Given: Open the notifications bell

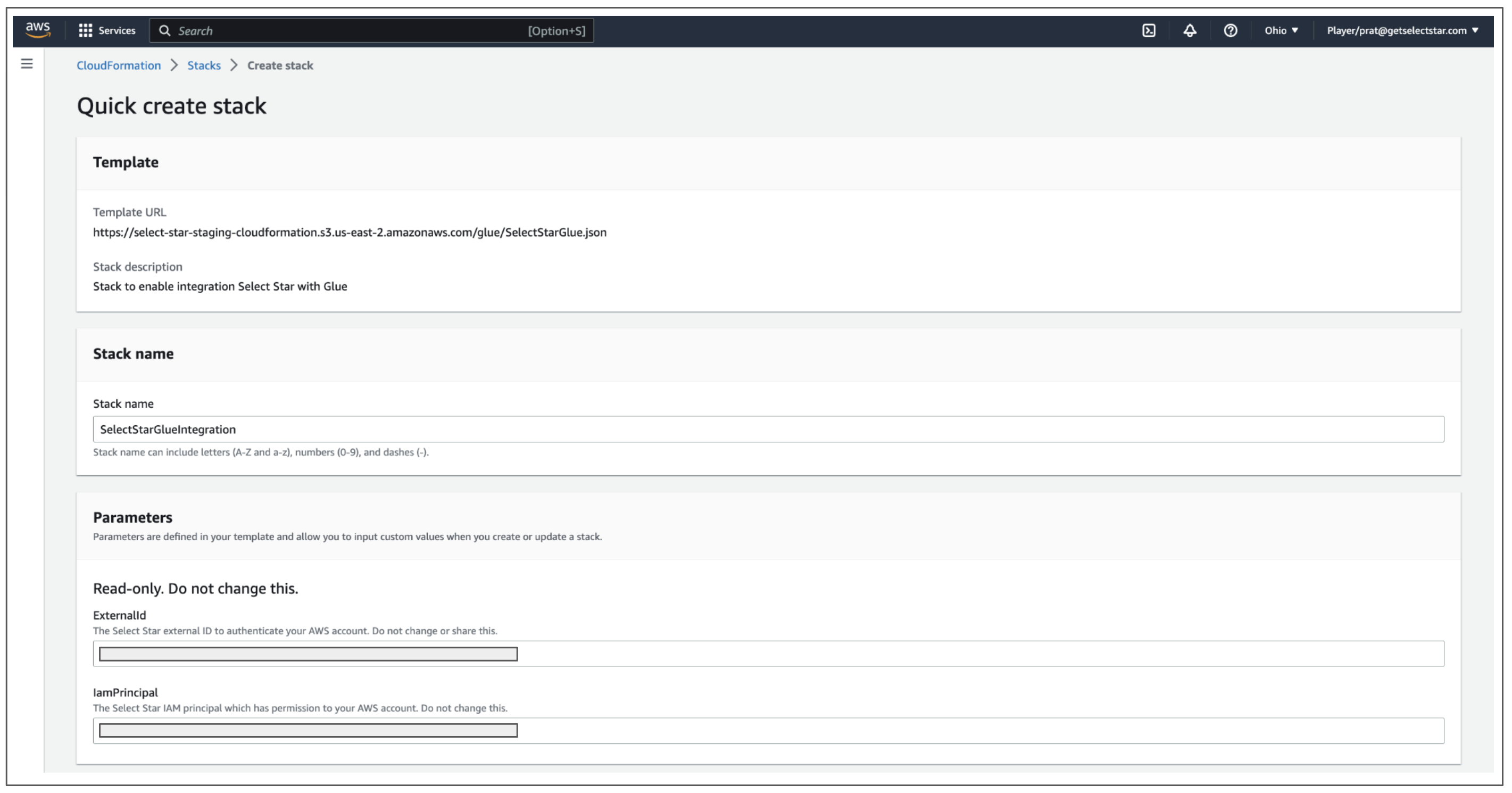Looking at the screenshot, I should (x=1189, y=30).
